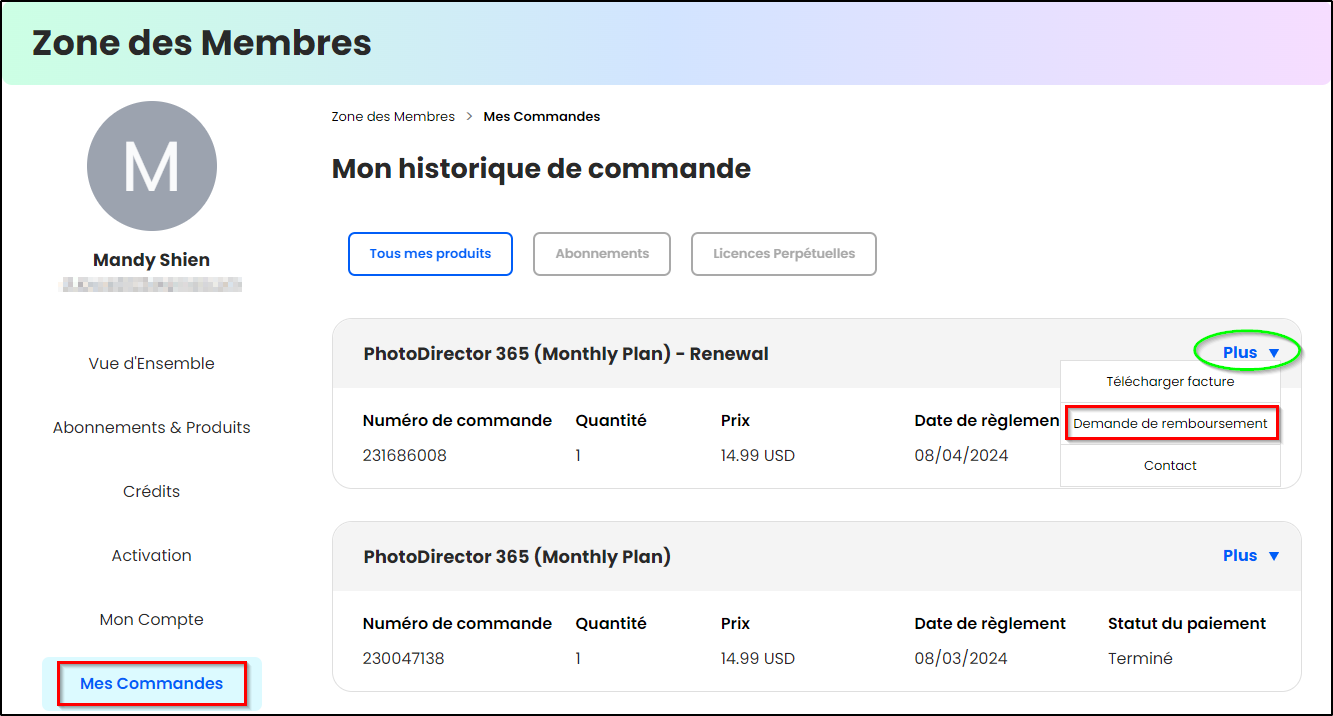Select the Tous mes produits filter
The image size is (1333, 716).
[430, 254]
